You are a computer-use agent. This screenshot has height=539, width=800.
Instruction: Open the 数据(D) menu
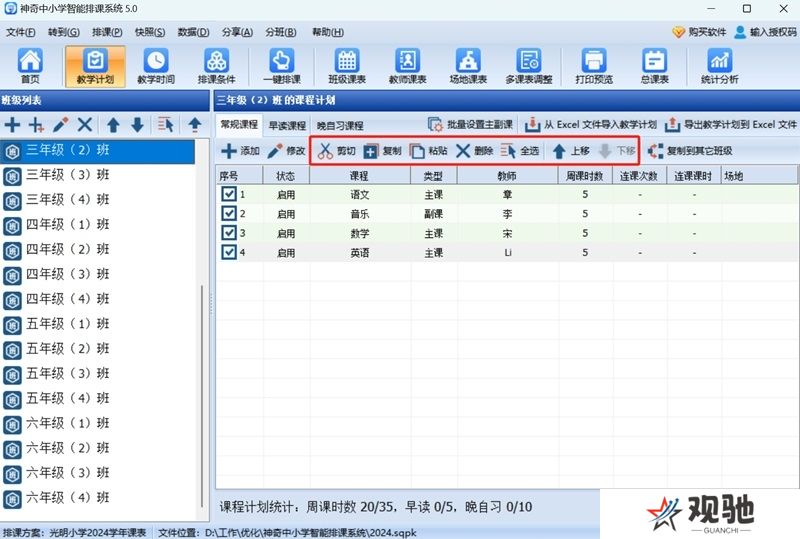(193, 32)
